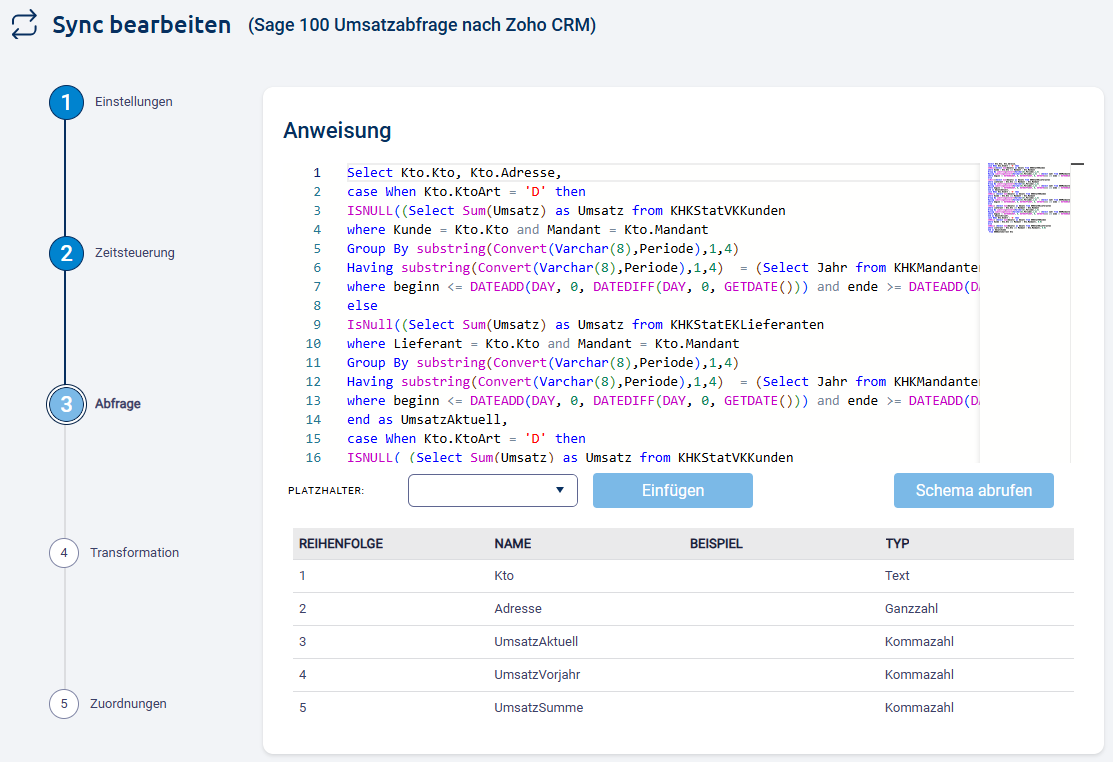Click the NAME column header

point(513,544)
